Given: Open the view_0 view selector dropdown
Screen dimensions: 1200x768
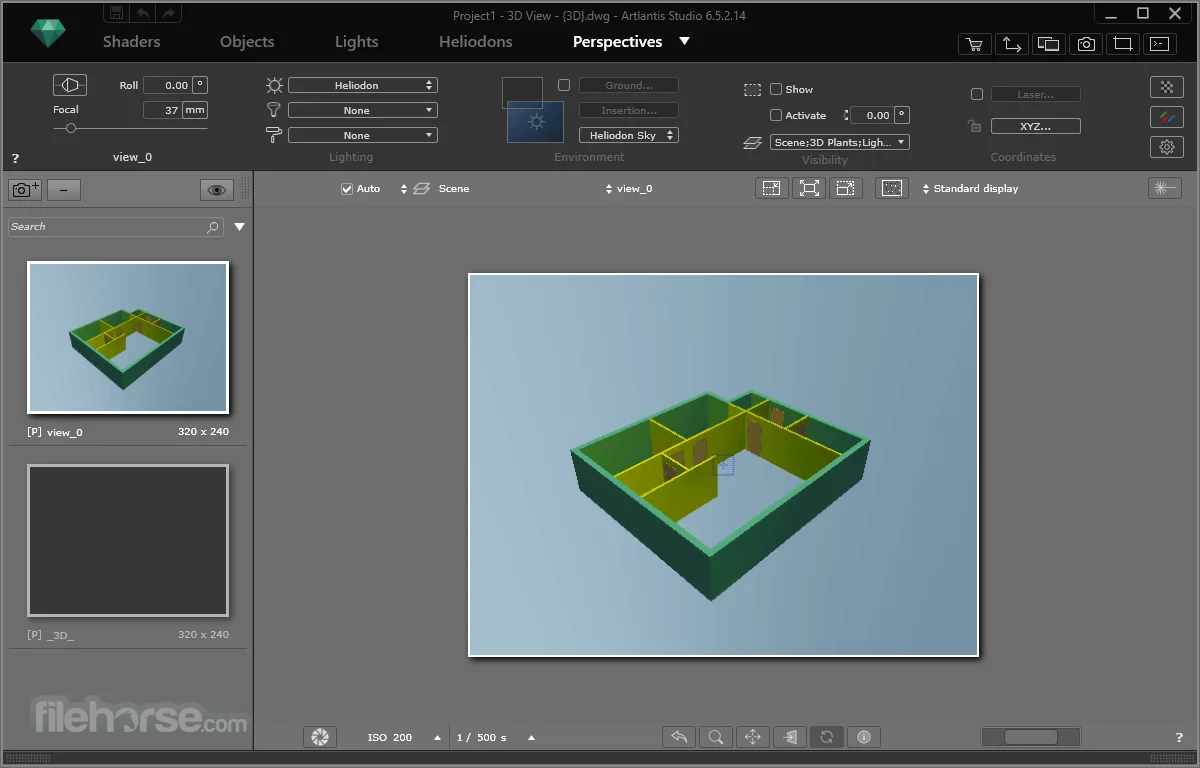Looking at the screenshot, I should pos(629,188).
